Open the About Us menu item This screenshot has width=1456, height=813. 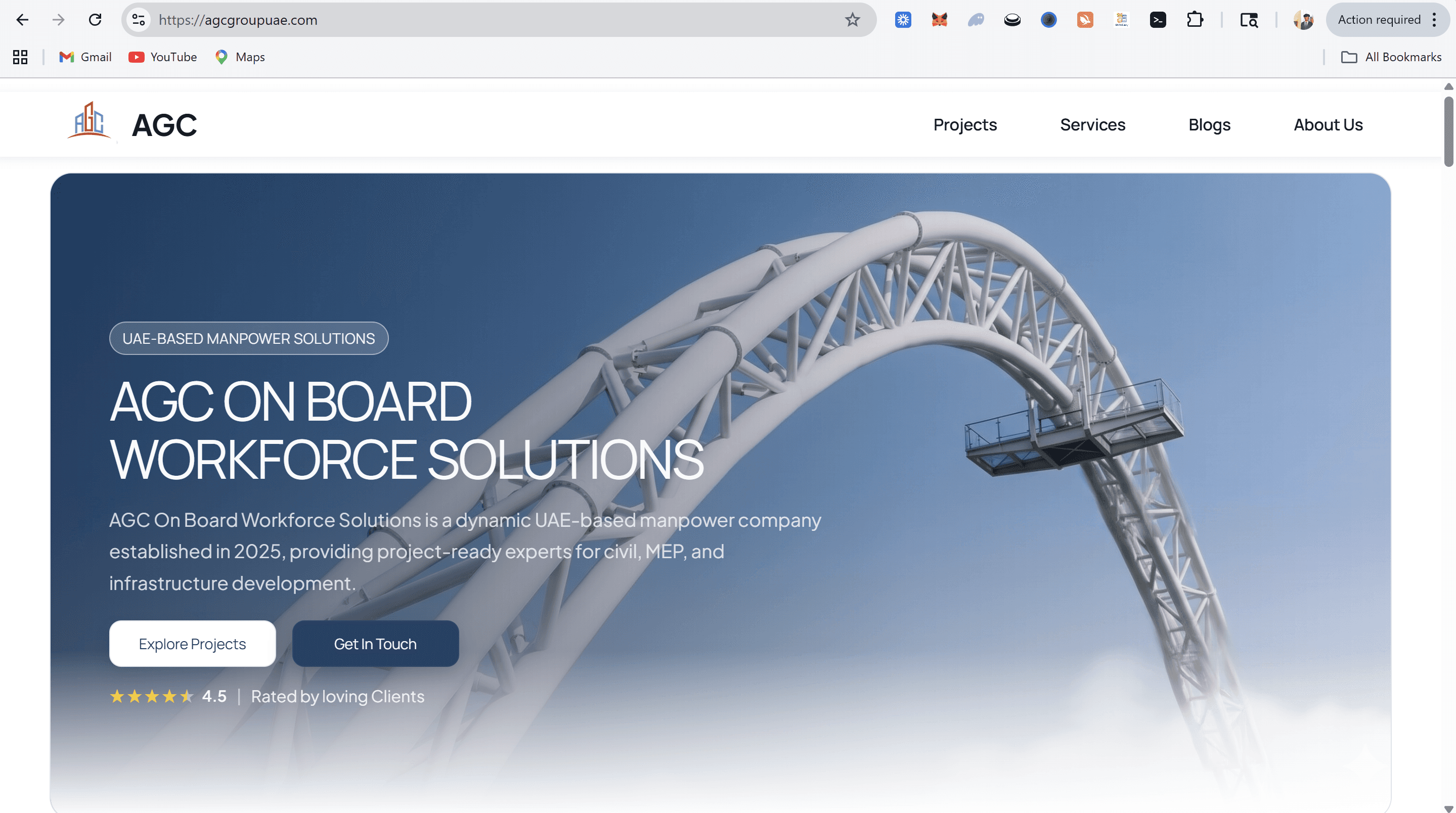coord(1328,124)
